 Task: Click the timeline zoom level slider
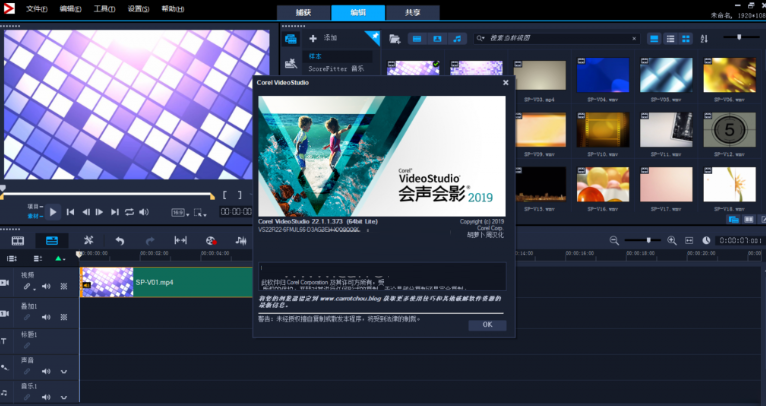642,240
